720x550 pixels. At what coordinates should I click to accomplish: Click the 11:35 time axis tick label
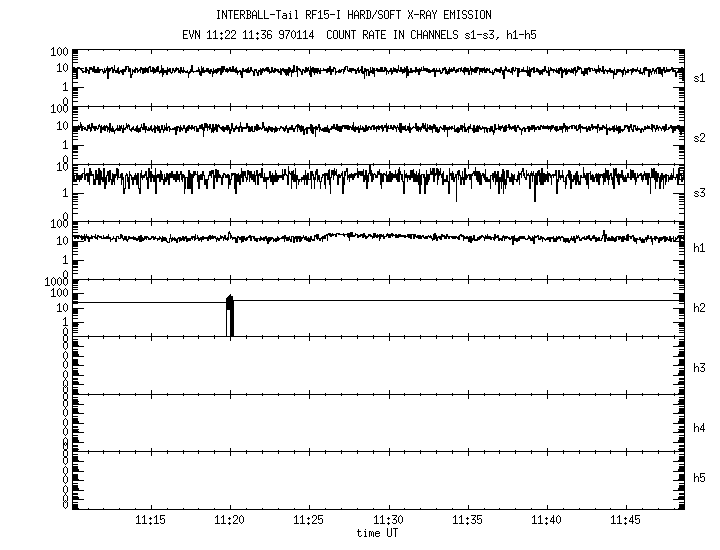(467, 521)
